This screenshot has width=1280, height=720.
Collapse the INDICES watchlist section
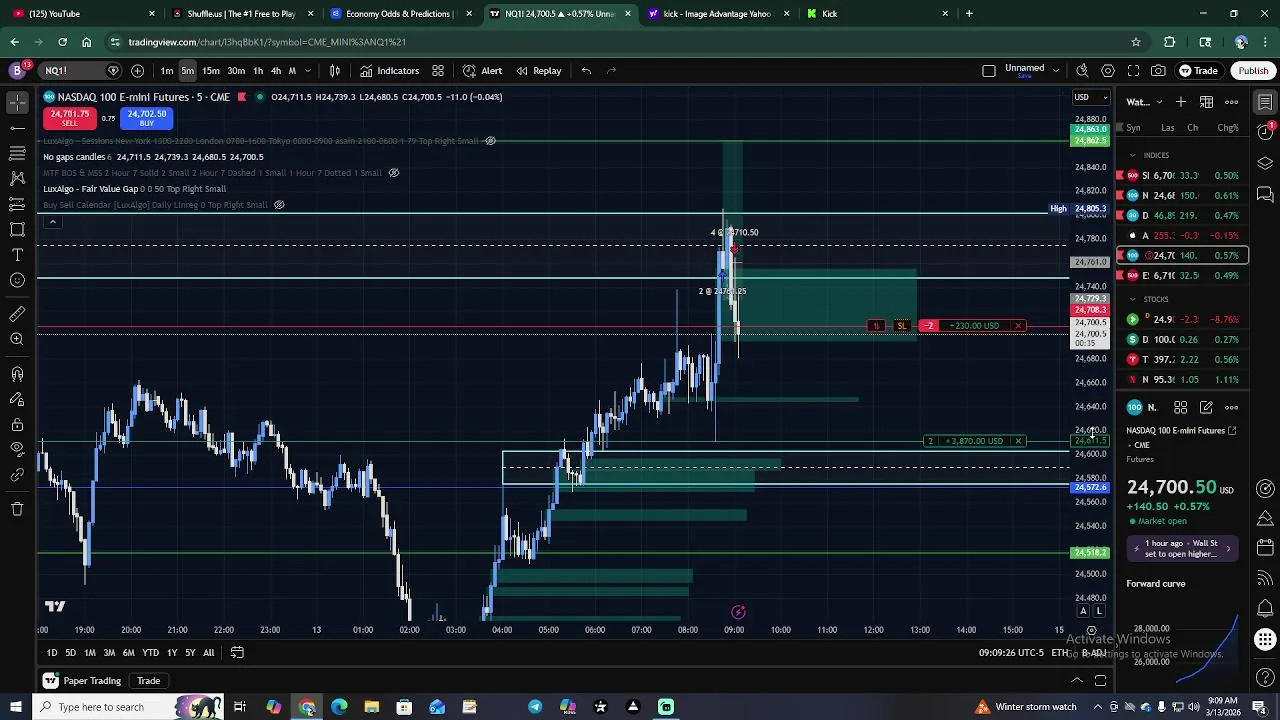pos(1134,155)
